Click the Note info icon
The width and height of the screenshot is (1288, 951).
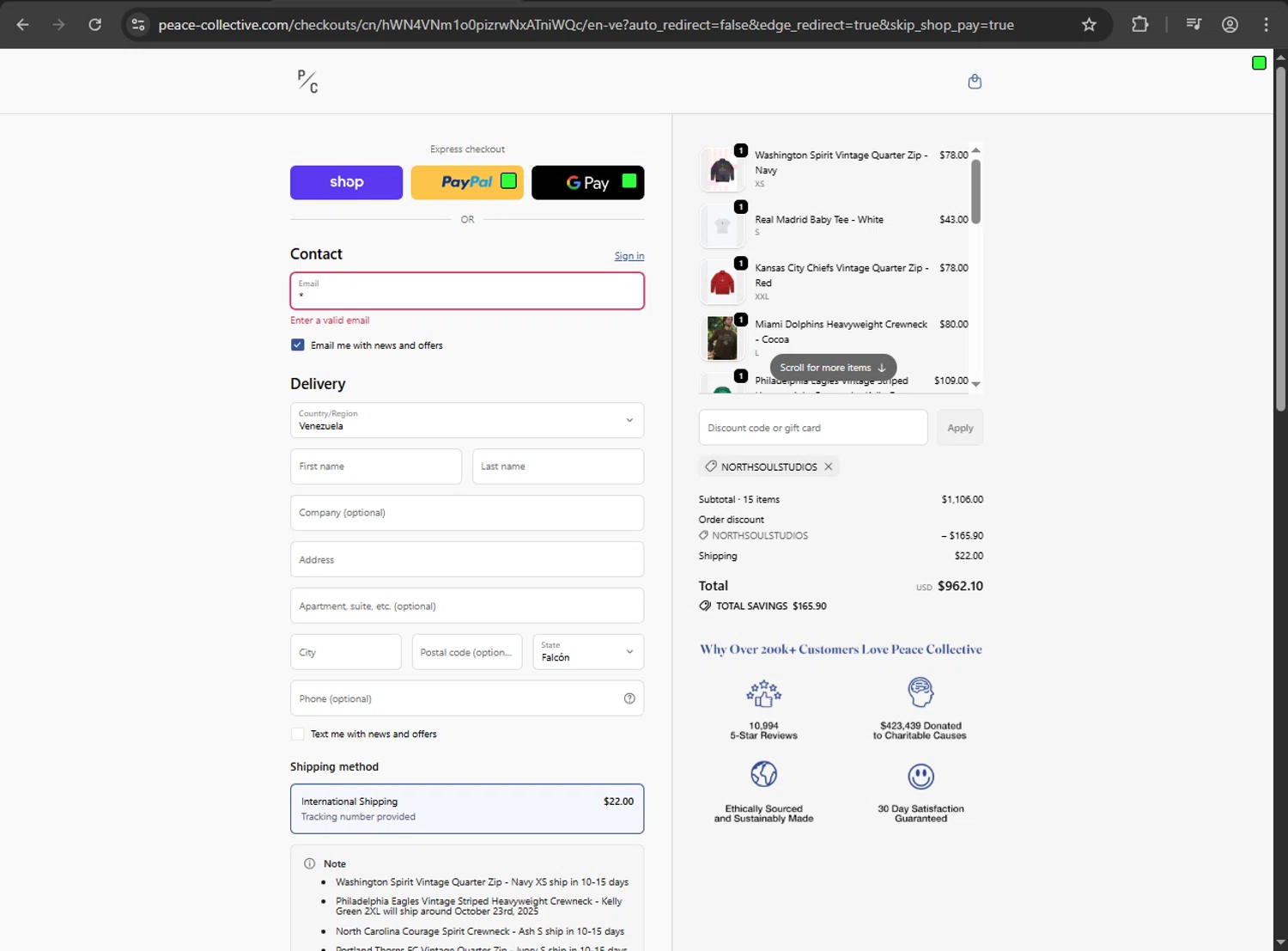coord(309,863)
